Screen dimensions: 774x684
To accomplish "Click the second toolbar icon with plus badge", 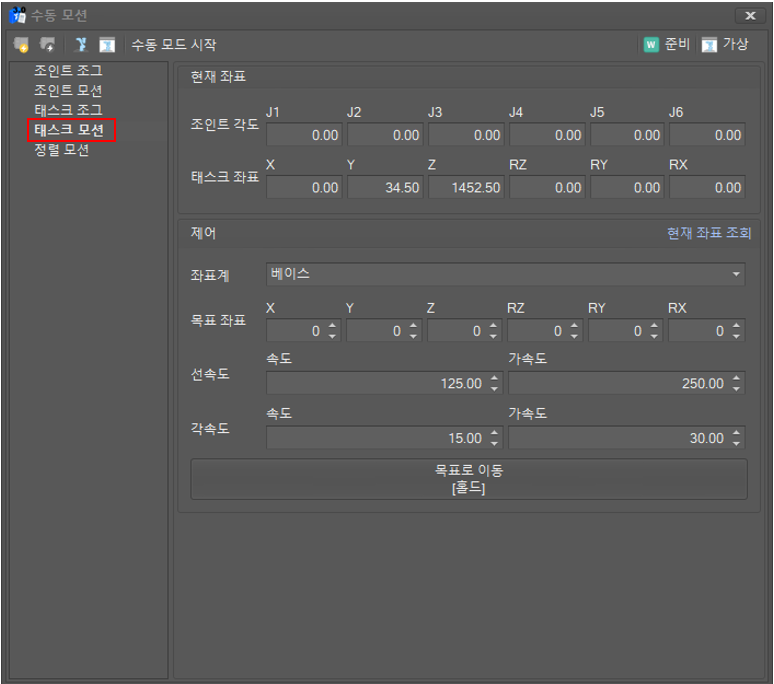I will 47,45.
